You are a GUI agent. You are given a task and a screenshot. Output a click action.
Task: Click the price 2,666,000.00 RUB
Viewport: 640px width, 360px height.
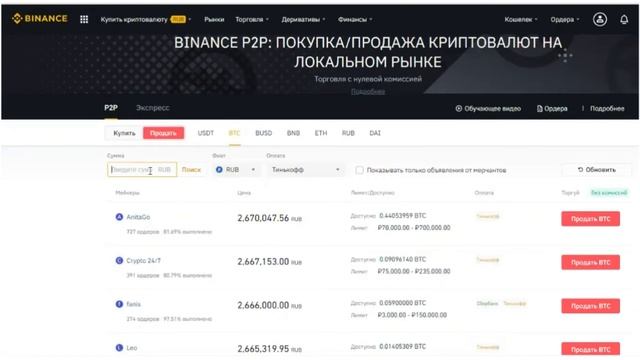(269, 305)
